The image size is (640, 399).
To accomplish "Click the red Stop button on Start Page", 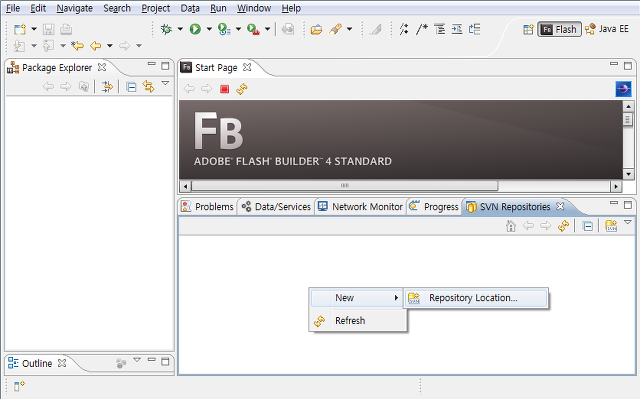I will pos(224,89).
